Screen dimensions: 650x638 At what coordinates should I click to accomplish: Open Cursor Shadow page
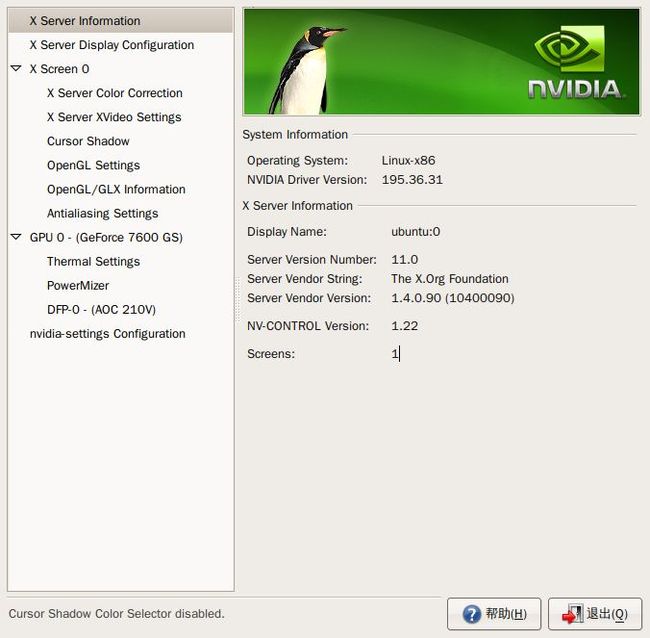(88, 141)
